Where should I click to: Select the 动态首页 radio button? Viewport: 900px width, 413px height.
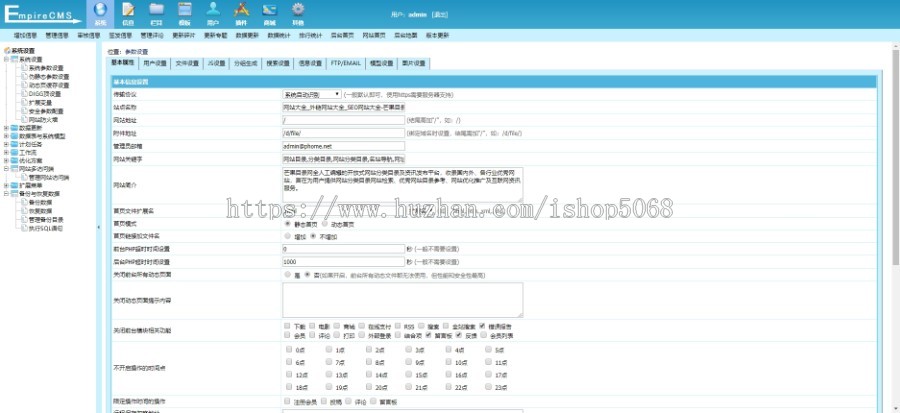point(325,224)
